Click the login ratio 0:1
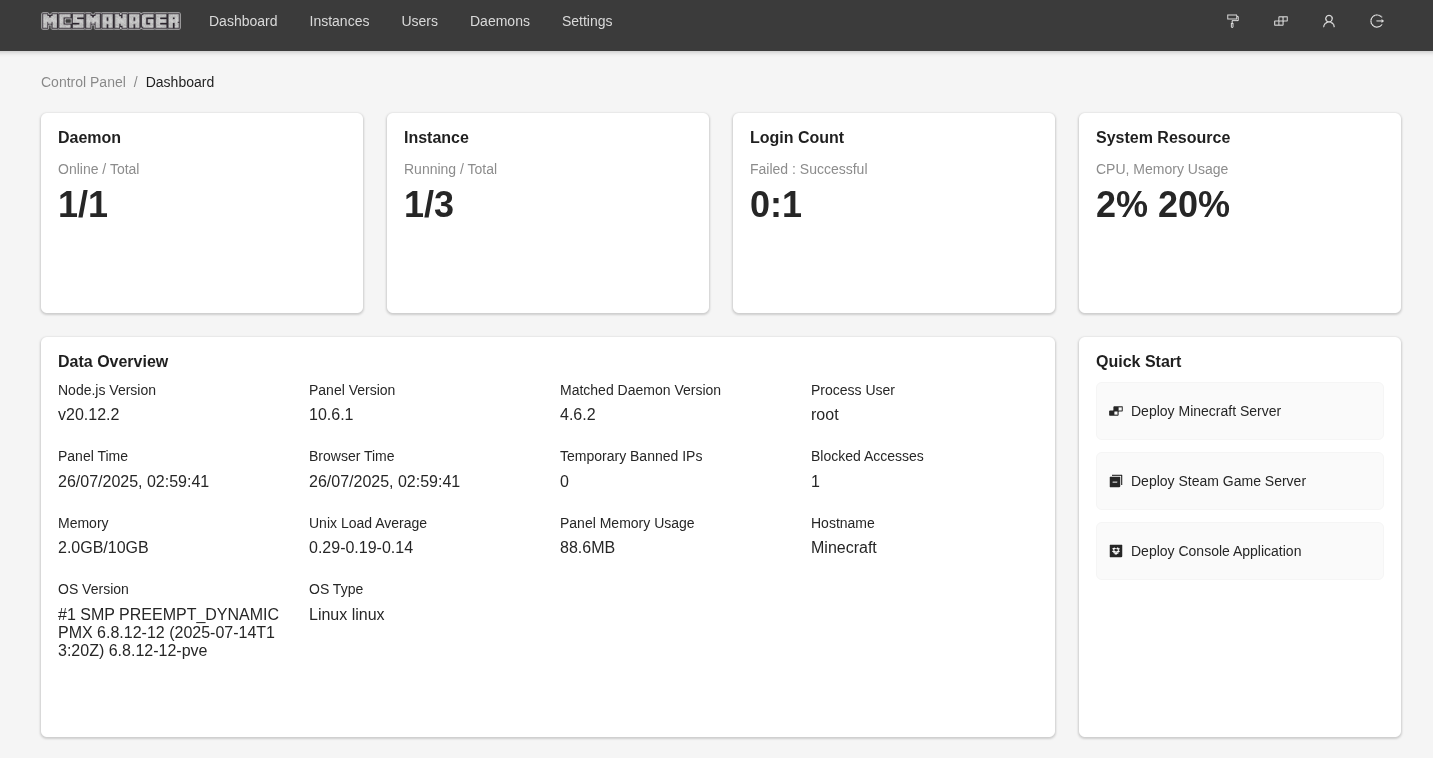 tap(776, 205)
